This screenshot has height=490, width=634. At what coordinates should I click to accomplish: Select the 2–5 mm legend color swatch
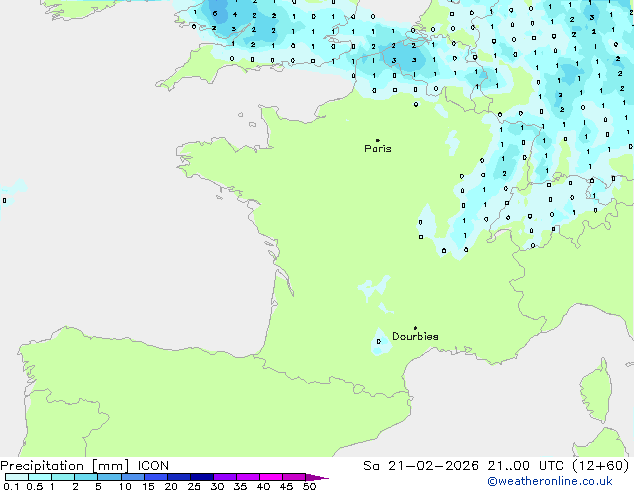(86, 477)
